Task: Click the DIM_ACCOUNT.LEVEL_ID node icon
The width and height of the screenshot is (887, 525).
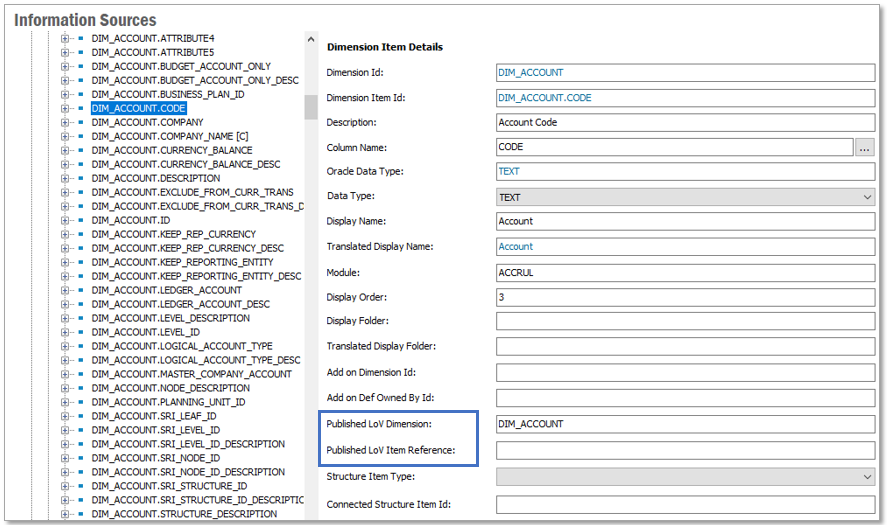Action: pyautogui.click(x=80, y=332)
